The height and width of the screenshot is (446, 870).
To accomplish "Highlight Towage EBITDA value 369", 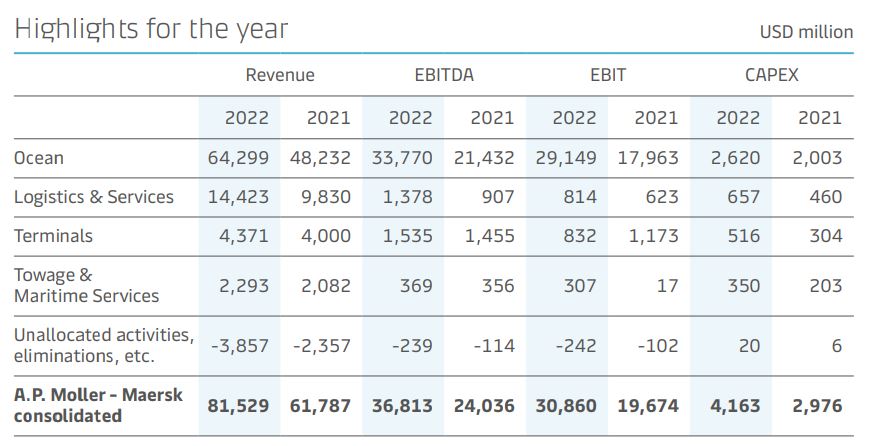I will point(416,286).
